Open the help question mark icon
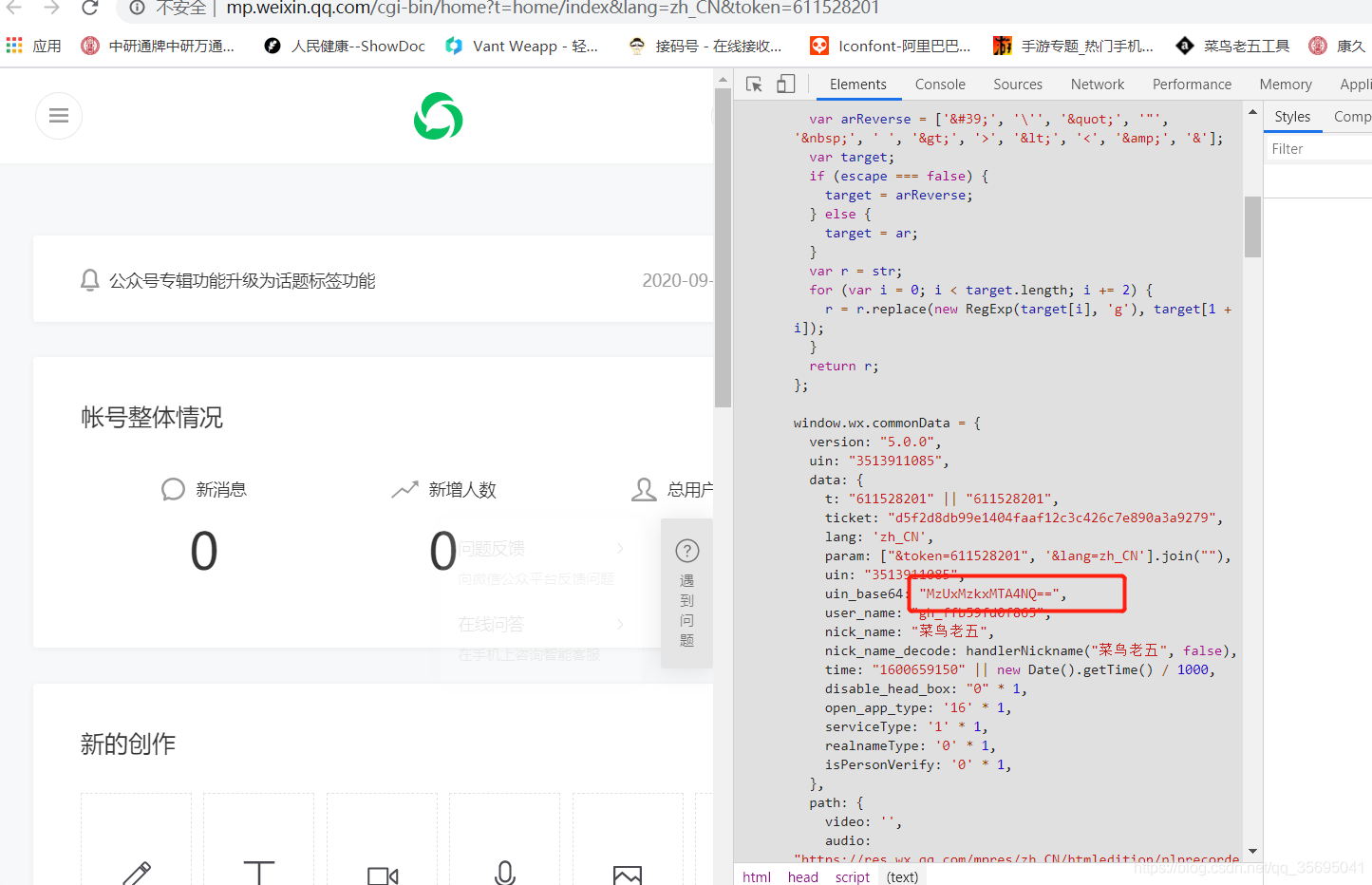The height and width of the screenshot is (885, 1372). (x=687, y=551)
